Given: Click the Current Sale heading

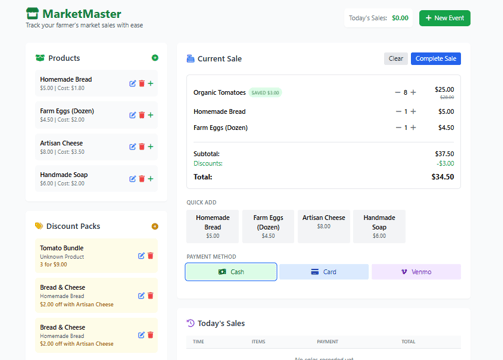Looking at the screenshot, I should pyautogui.click(x=220, y=59).
